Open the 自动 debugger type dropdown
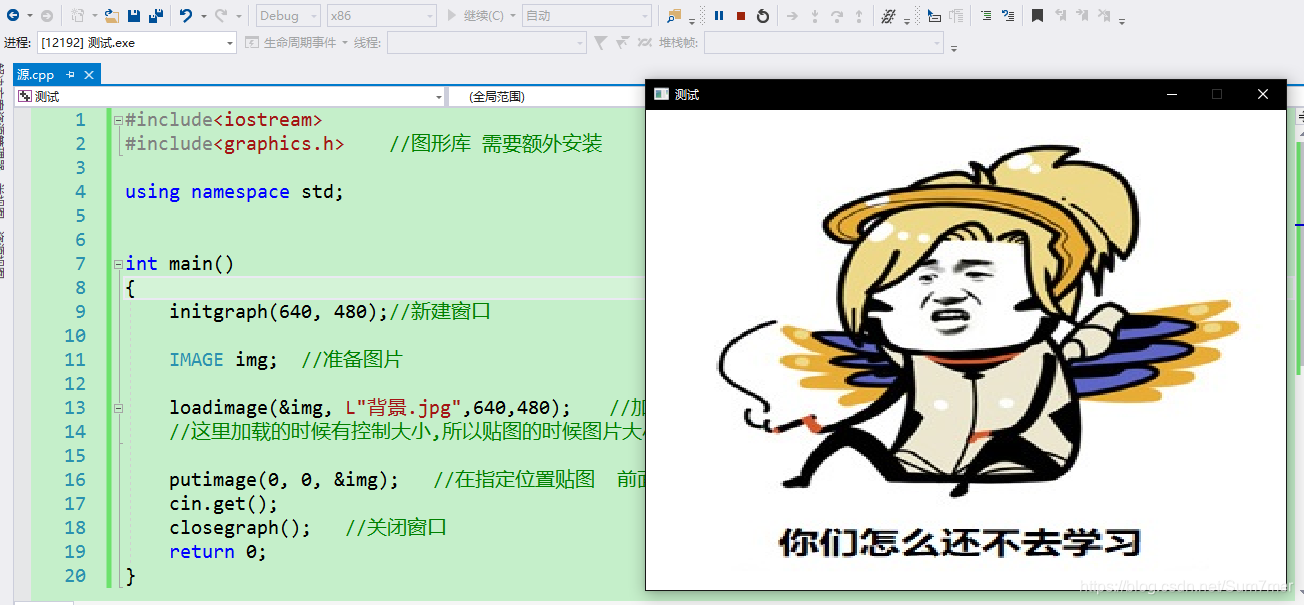The width and height of the screenshot is (1304, 605). 587,16
